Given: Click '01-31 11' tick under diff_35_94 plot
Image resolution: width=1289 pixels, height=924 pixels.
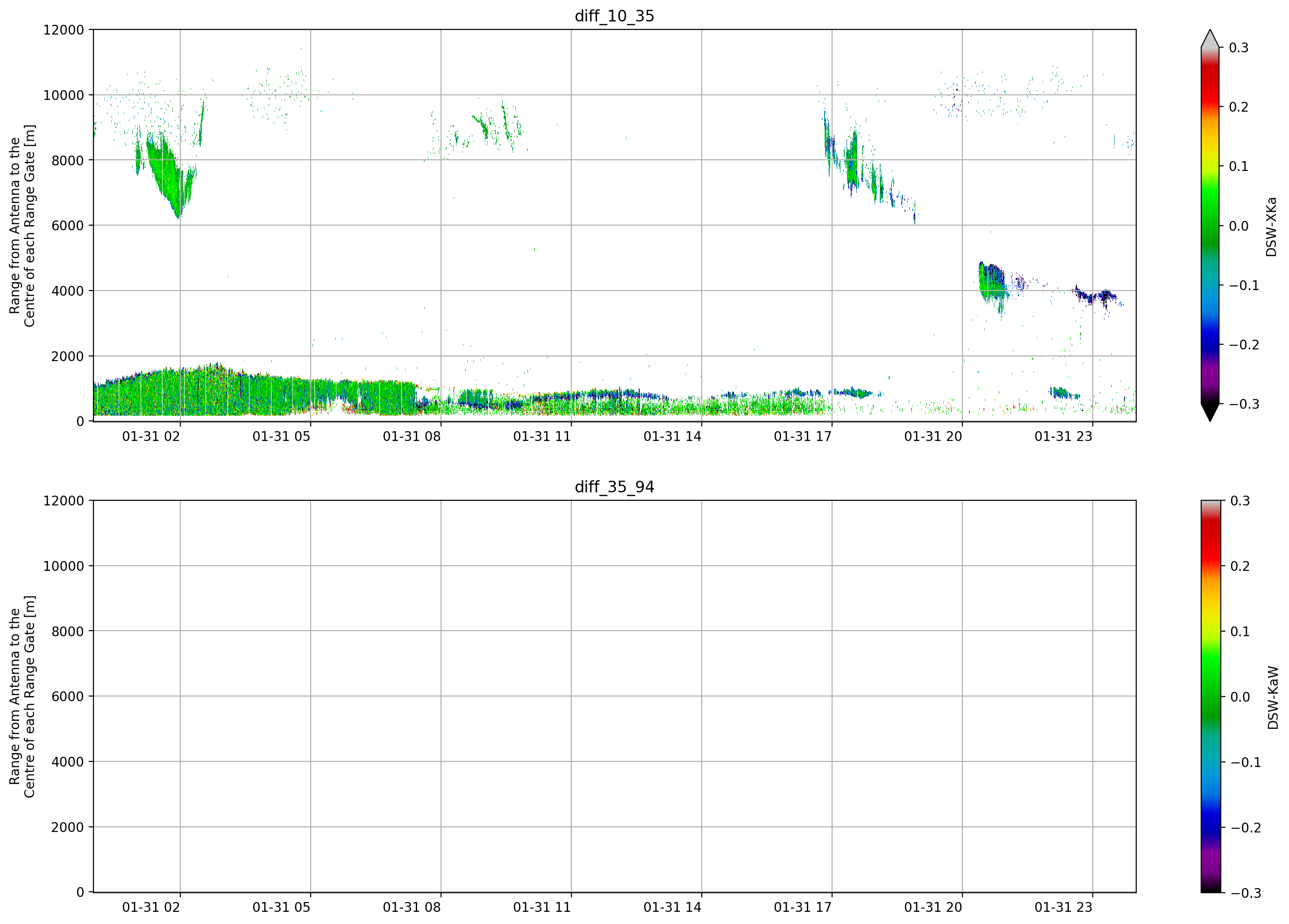Looking at the screenshot, I should click(x=542, y=908).
